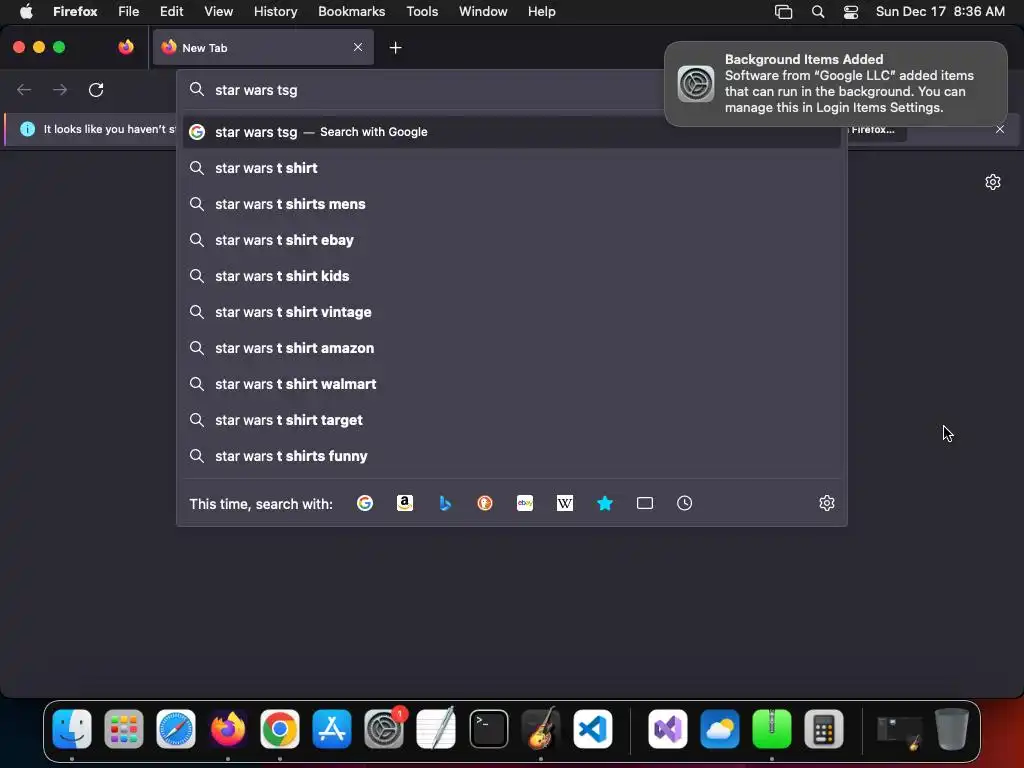Open Trash in the Dock

pos(951,729)
